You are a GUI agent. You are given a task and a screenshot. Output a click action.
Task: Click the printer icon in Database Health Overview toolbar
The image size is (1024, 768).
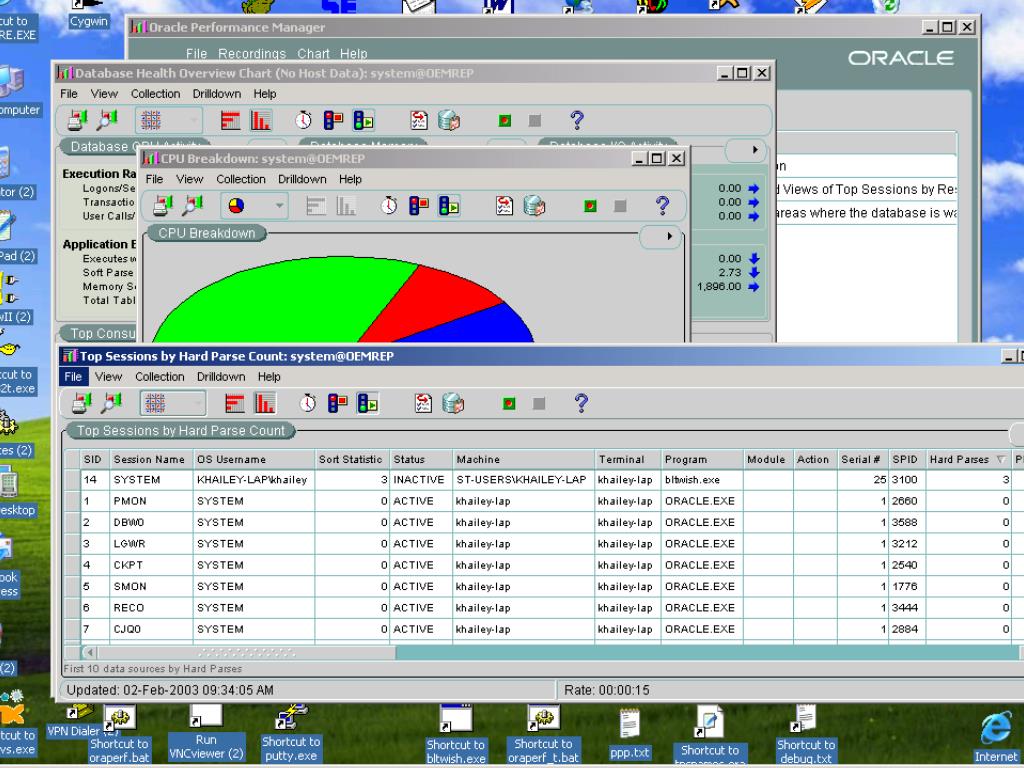point(77,120)
